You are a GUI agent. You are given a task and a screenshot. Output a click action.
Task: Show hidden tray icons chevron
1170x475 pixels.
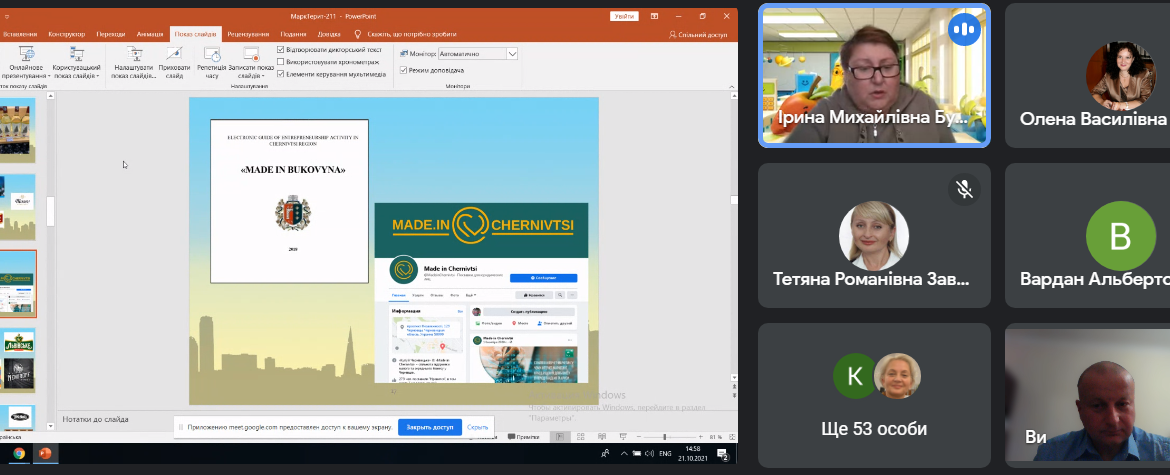625,453
